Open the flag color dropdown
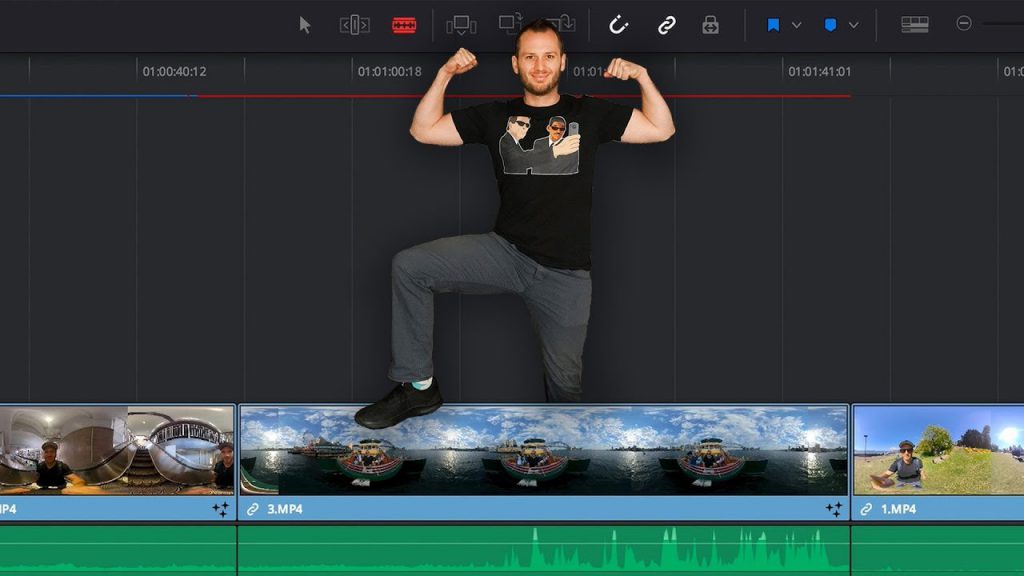 pyautogui.click(x=795, y=24)
